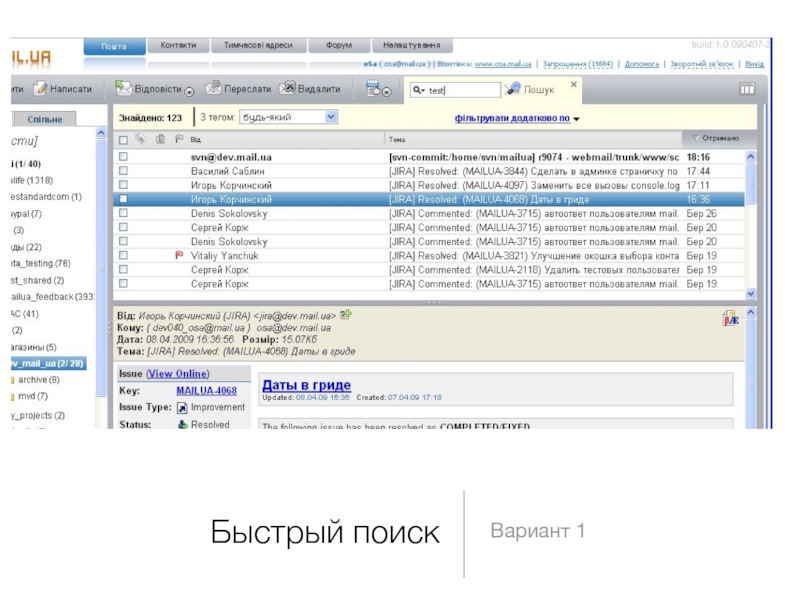The width and height of the screenshot is (800, 600).
Task: Check Vitaliy Yanchuk message checkbox
Action: (123, 255)
